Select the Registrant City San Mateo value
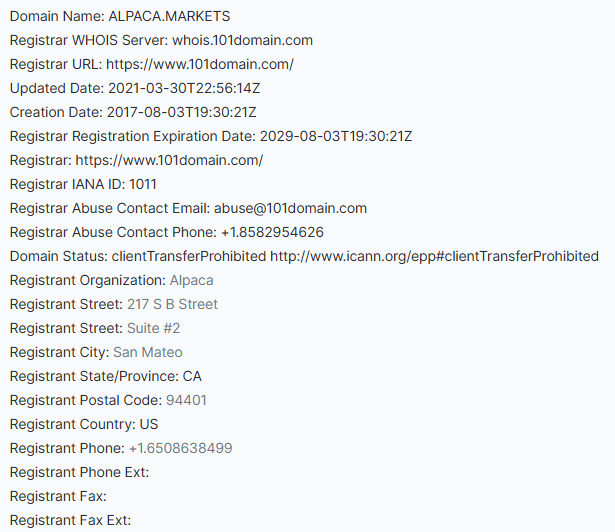The image size is (615, 532). [148, 352]
